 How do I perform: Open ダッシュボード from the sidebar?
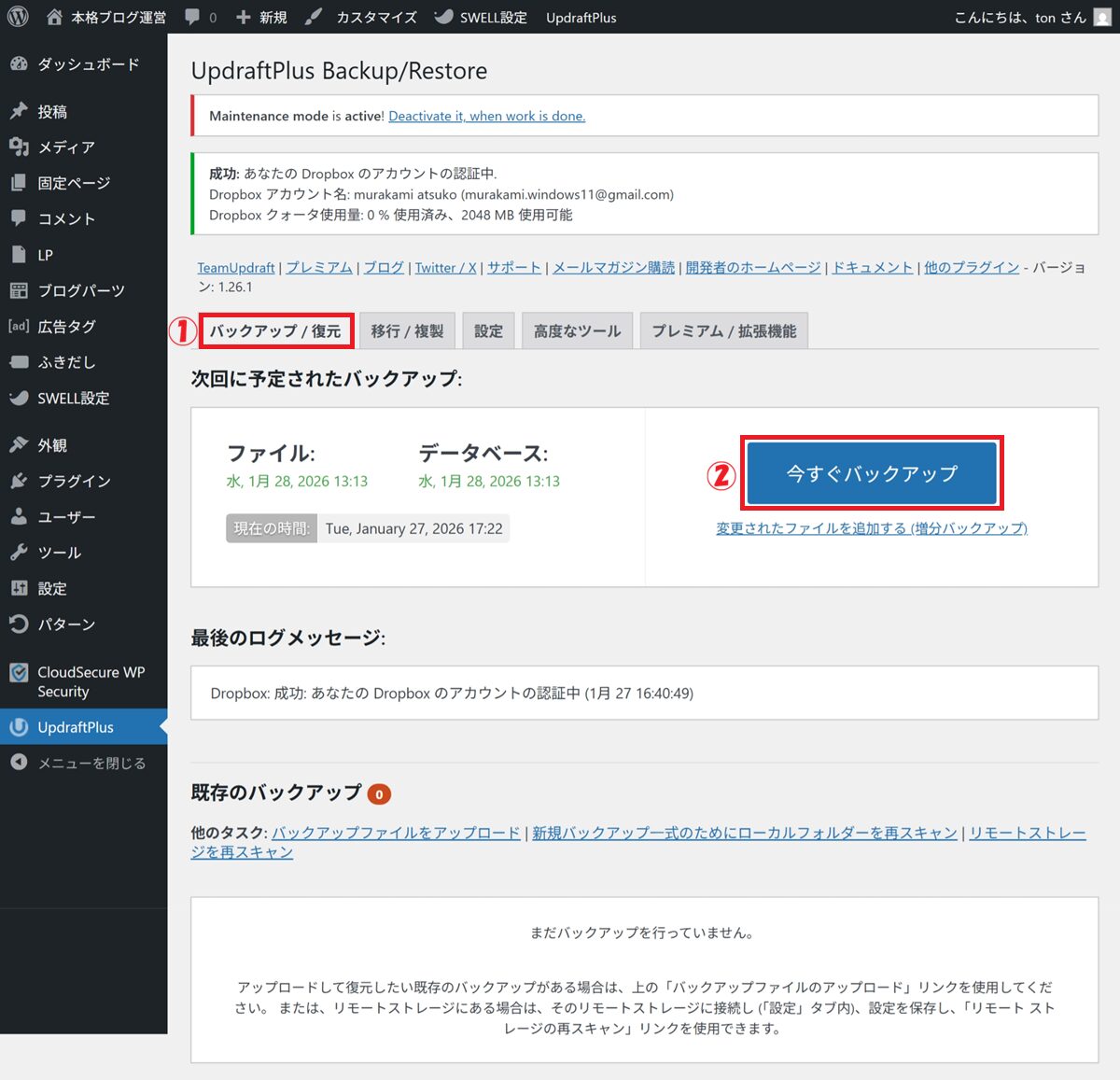pos(88,64)
